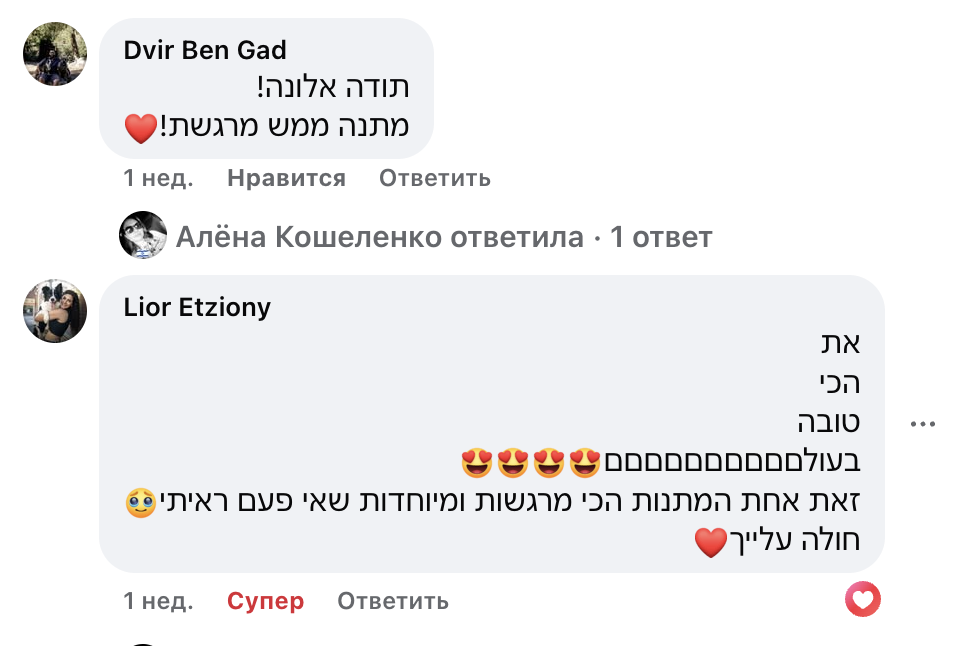
Task: Click the leftmost heart-eyes emoji
Action: point(476,462)
